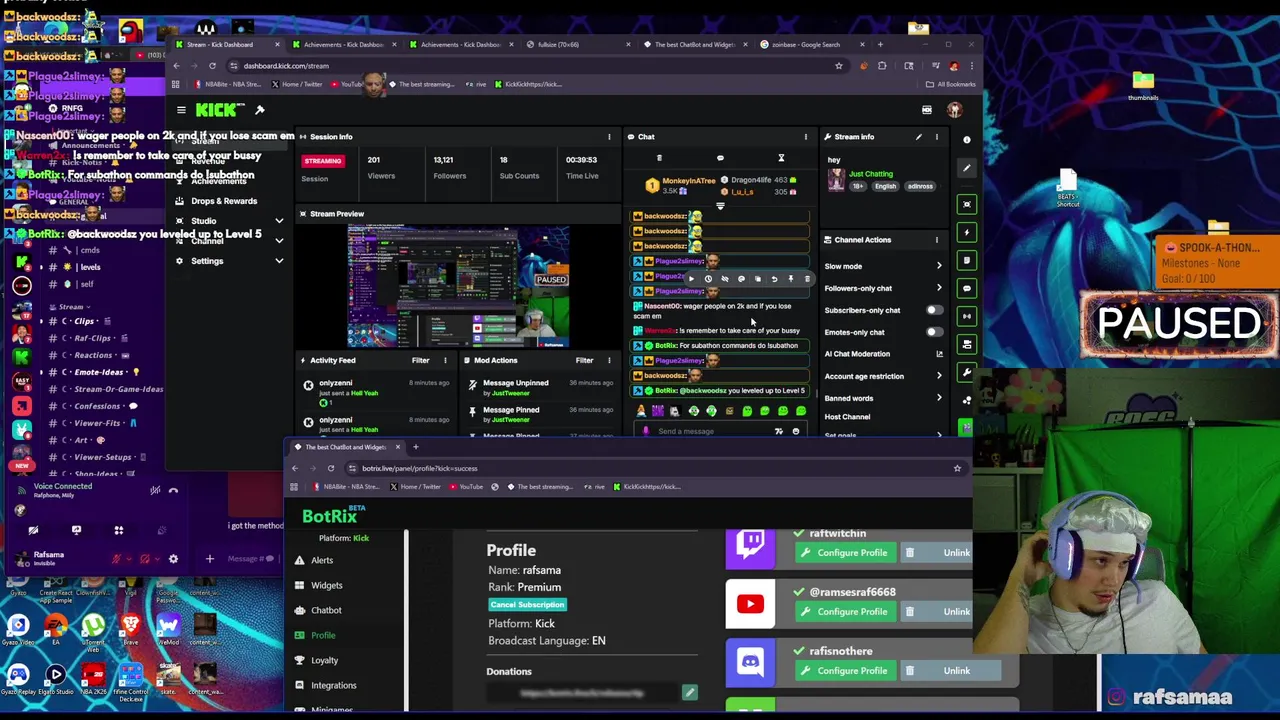Click Cancel Subscription button
Viewport: 1280px width, 720px height.
528,605
